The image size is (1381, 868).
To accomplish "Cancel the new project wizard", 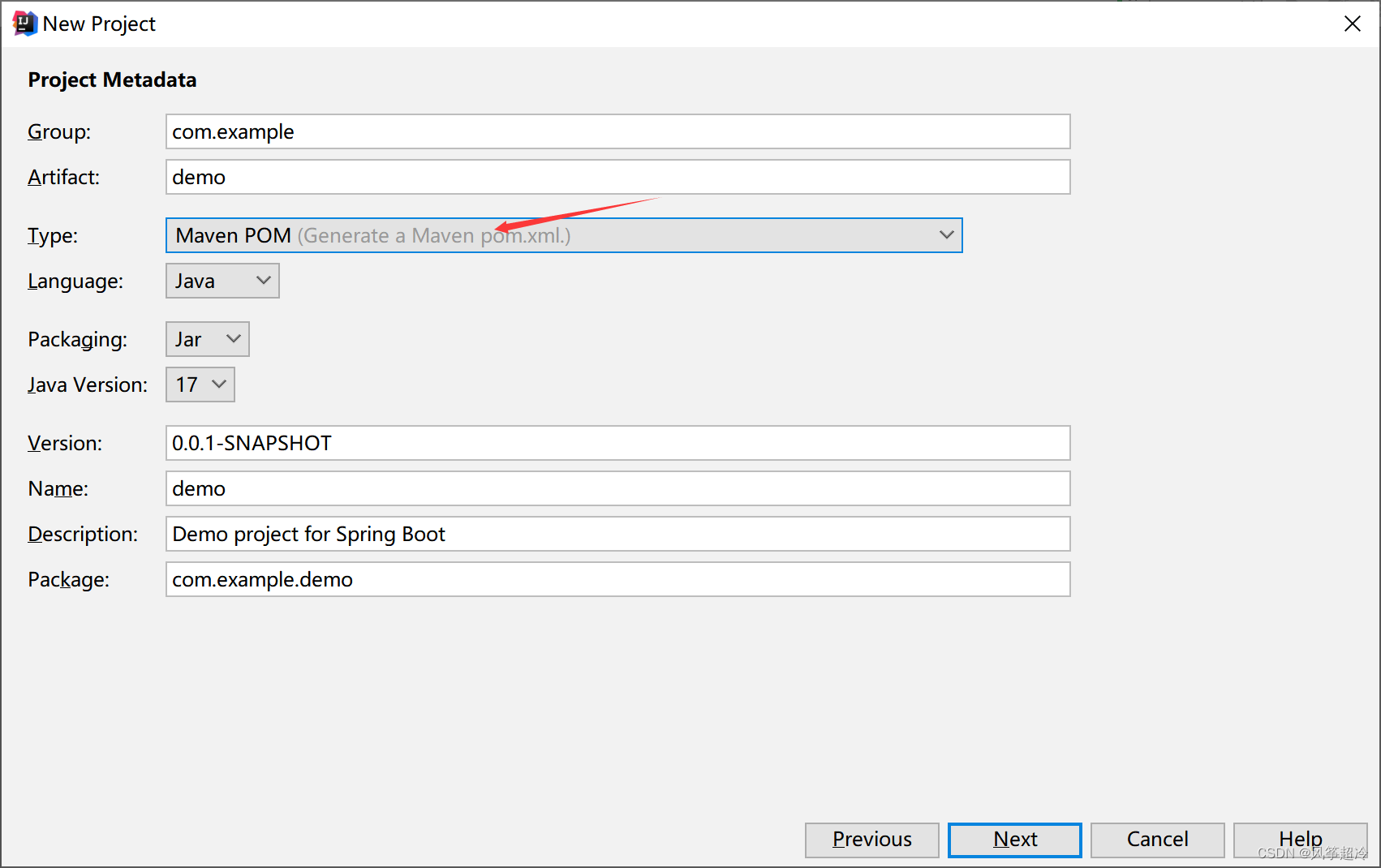I will [1157, 840].
